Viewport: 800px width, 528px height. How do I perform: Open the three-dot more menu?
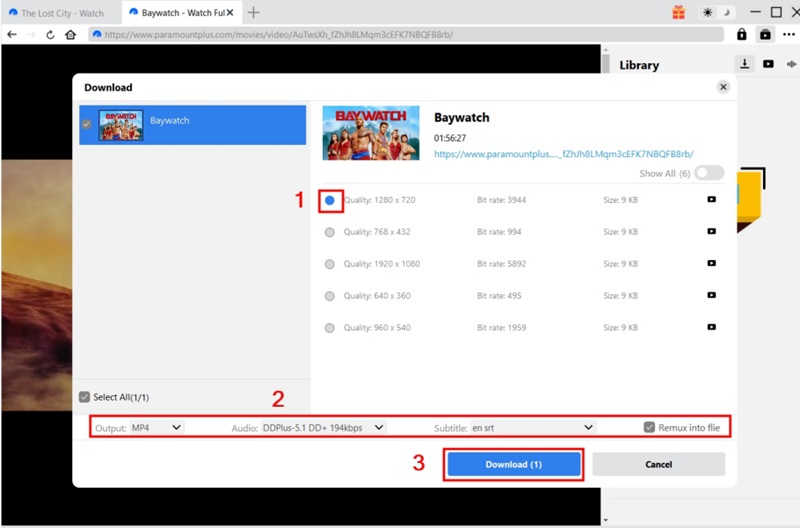pyautogui.click(x=789, y=34)
